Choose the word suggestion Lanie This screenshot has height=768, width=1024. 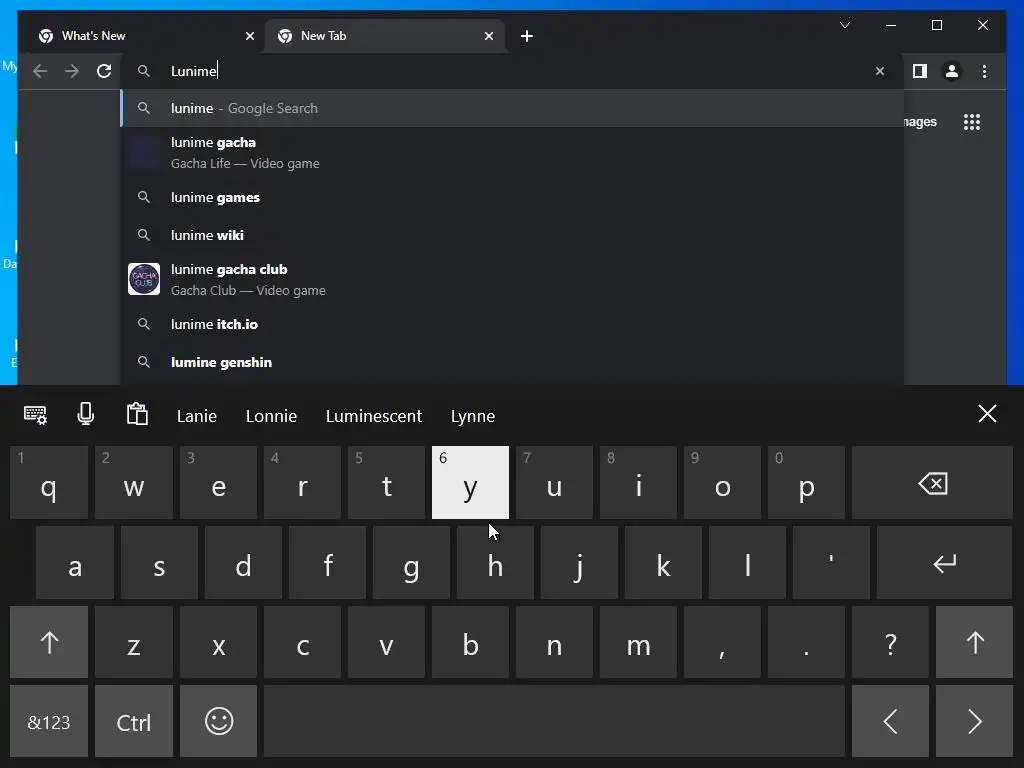click(197, 416)
